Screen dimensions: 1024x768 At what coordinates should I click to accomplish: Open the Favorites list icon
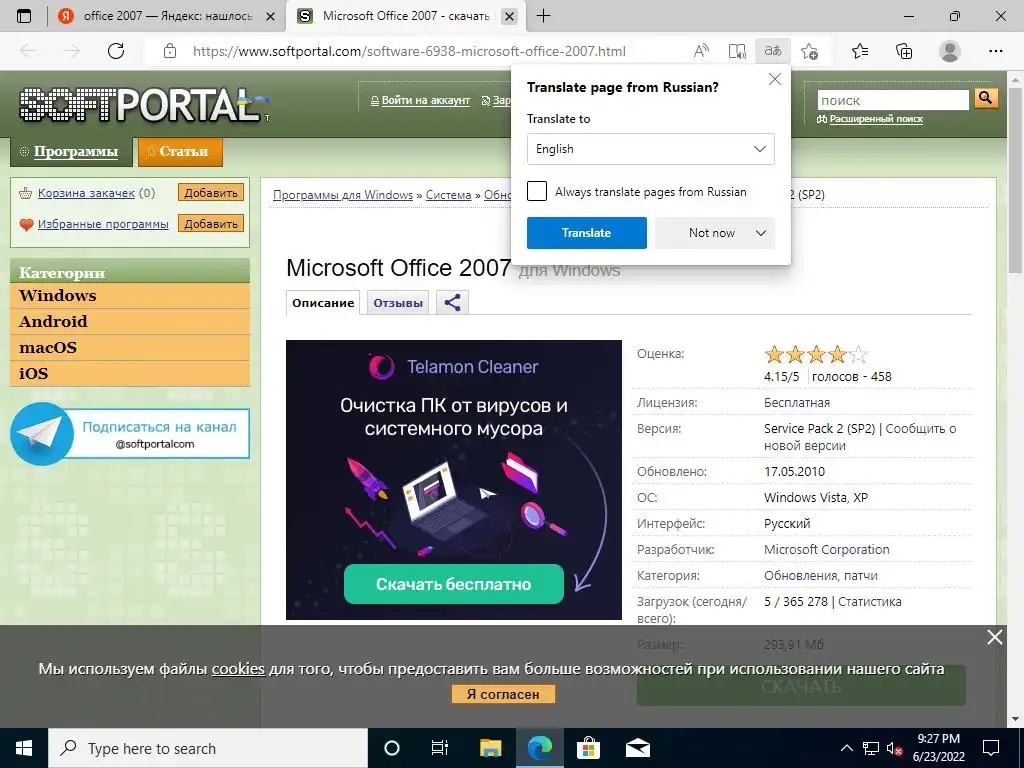[x=860, y=51]
